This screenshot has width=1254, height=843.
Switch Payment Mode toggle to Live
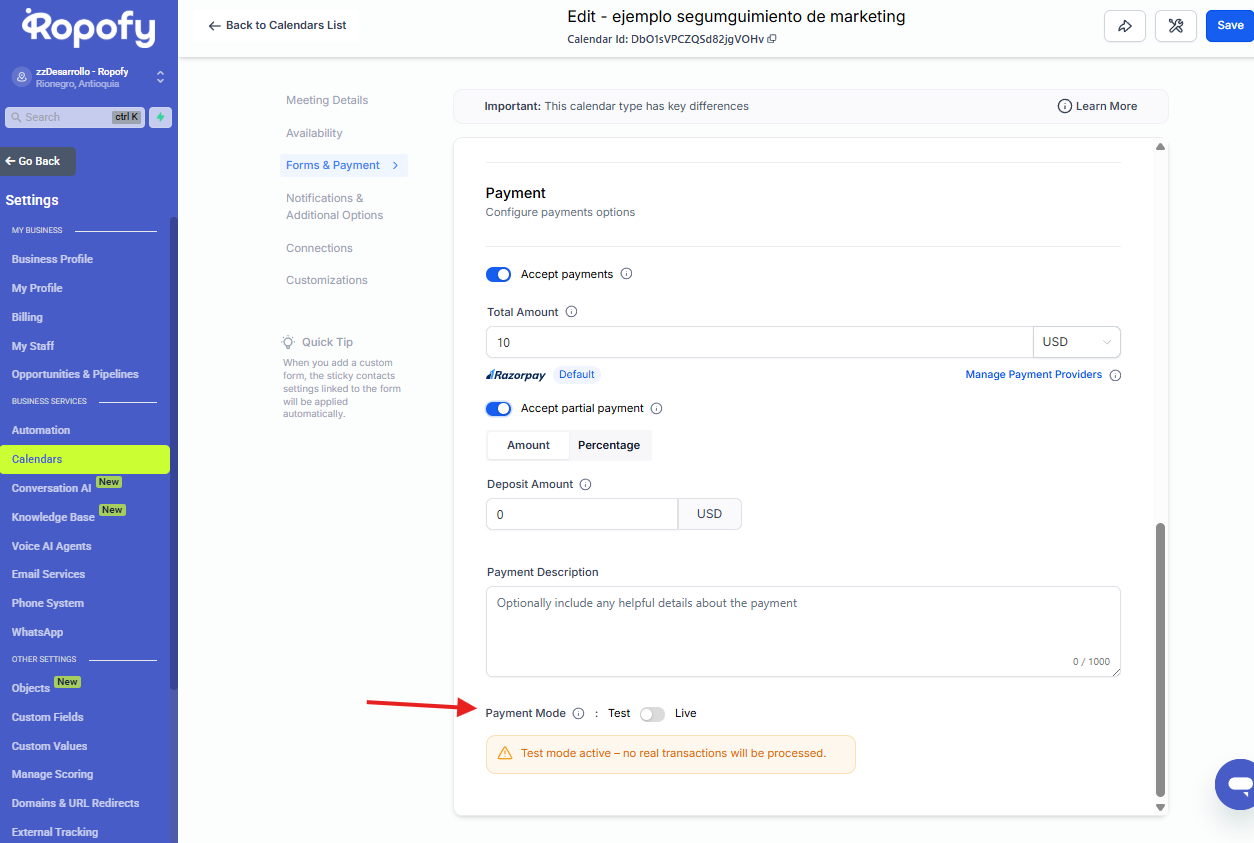pos(652,714)
